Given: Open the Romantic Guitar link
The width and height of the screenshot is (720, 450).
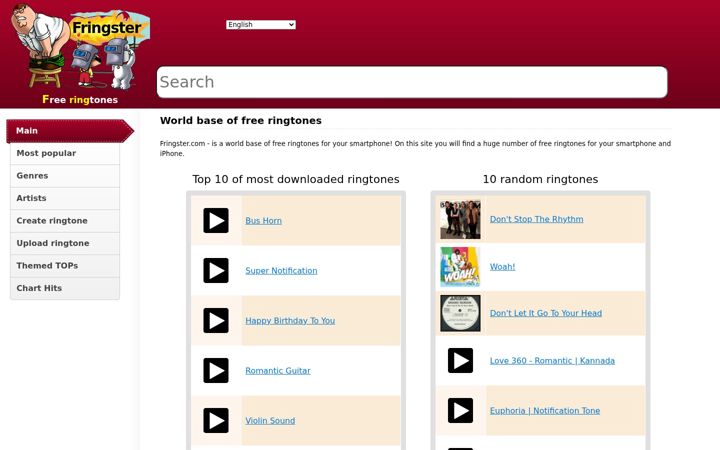Looking at the screenshot, I should 278,371.
